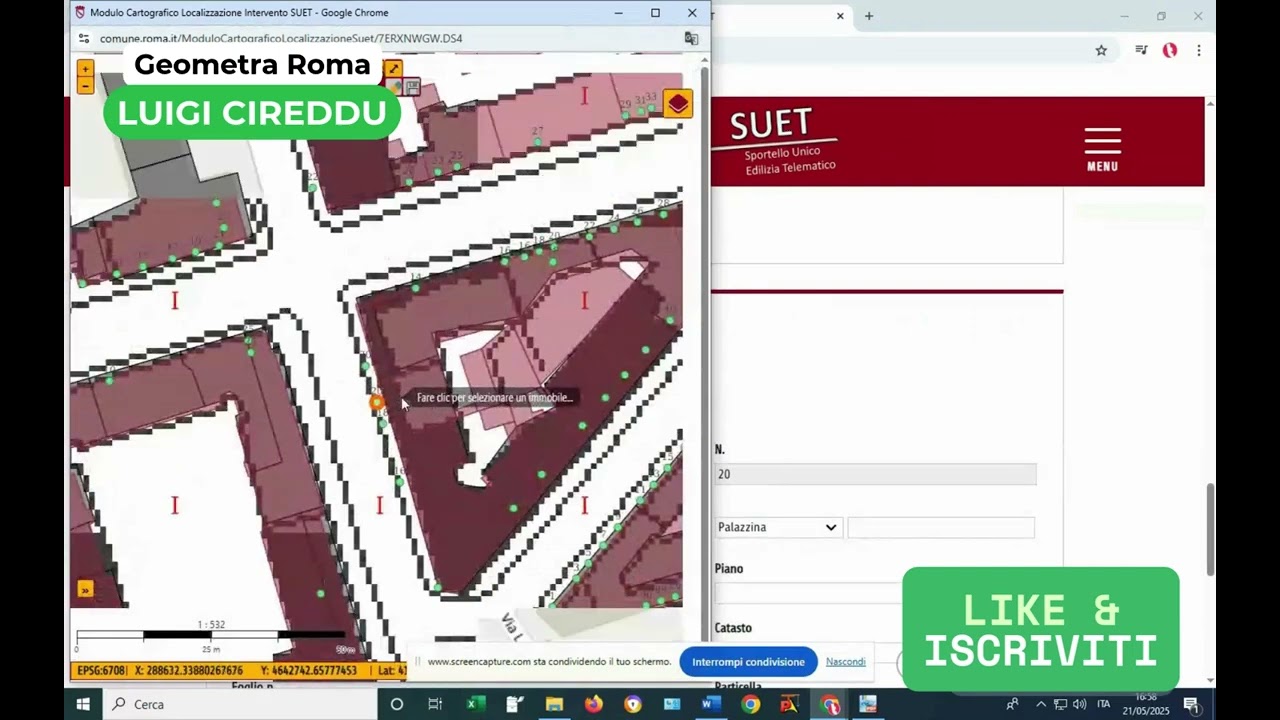Image resolution: width=1280 pixels, height=720 pixels.
Task: Click the civic number field showing 20
Action: [875, 474]
